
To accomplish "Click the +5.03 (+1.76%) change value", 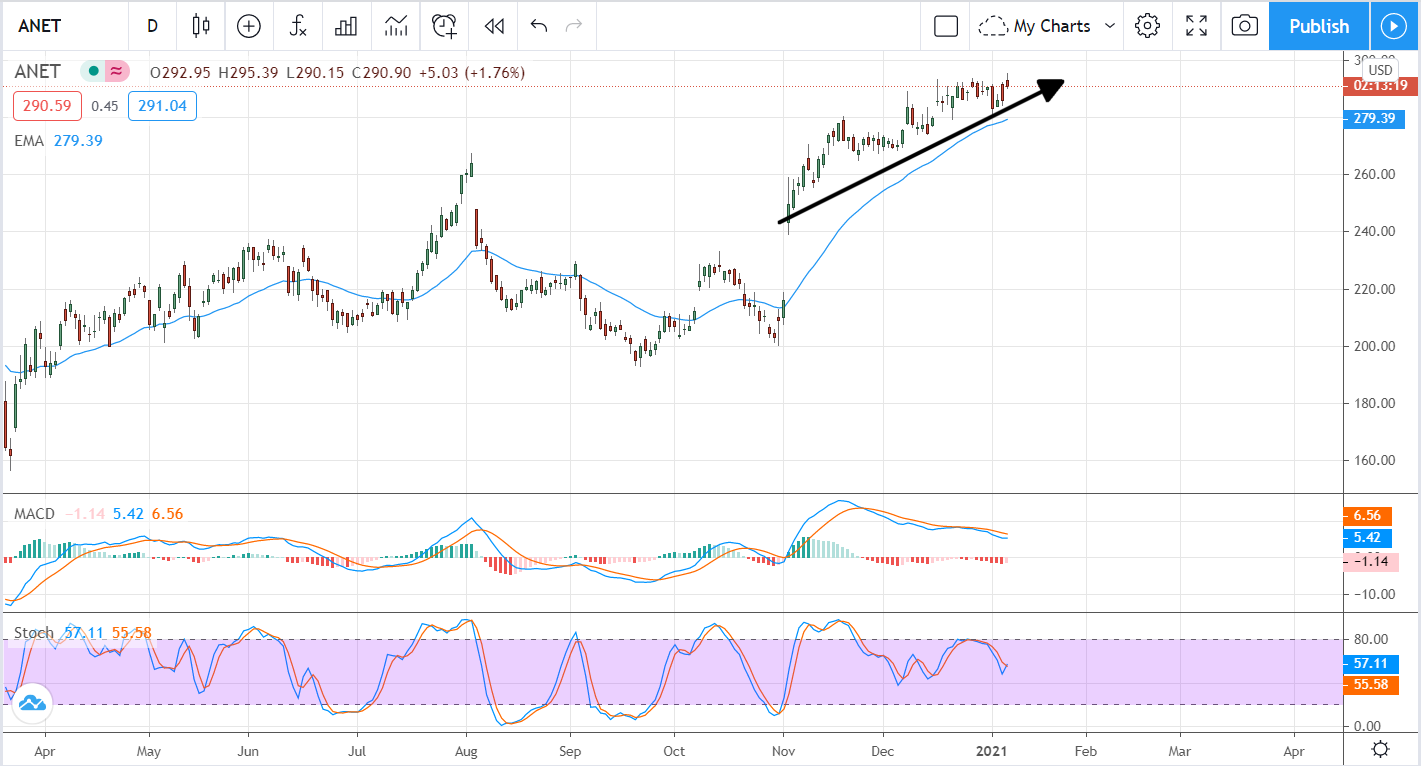I will 473,73.
